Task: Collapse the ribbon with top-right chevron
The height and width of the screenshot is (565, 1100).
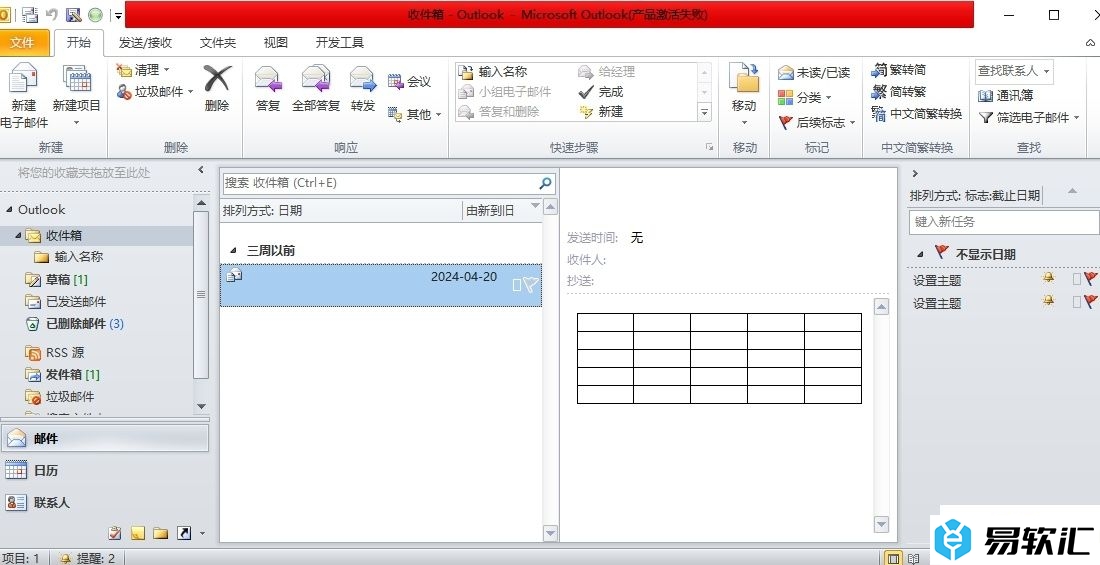Action: click(x=1089, y=43)
